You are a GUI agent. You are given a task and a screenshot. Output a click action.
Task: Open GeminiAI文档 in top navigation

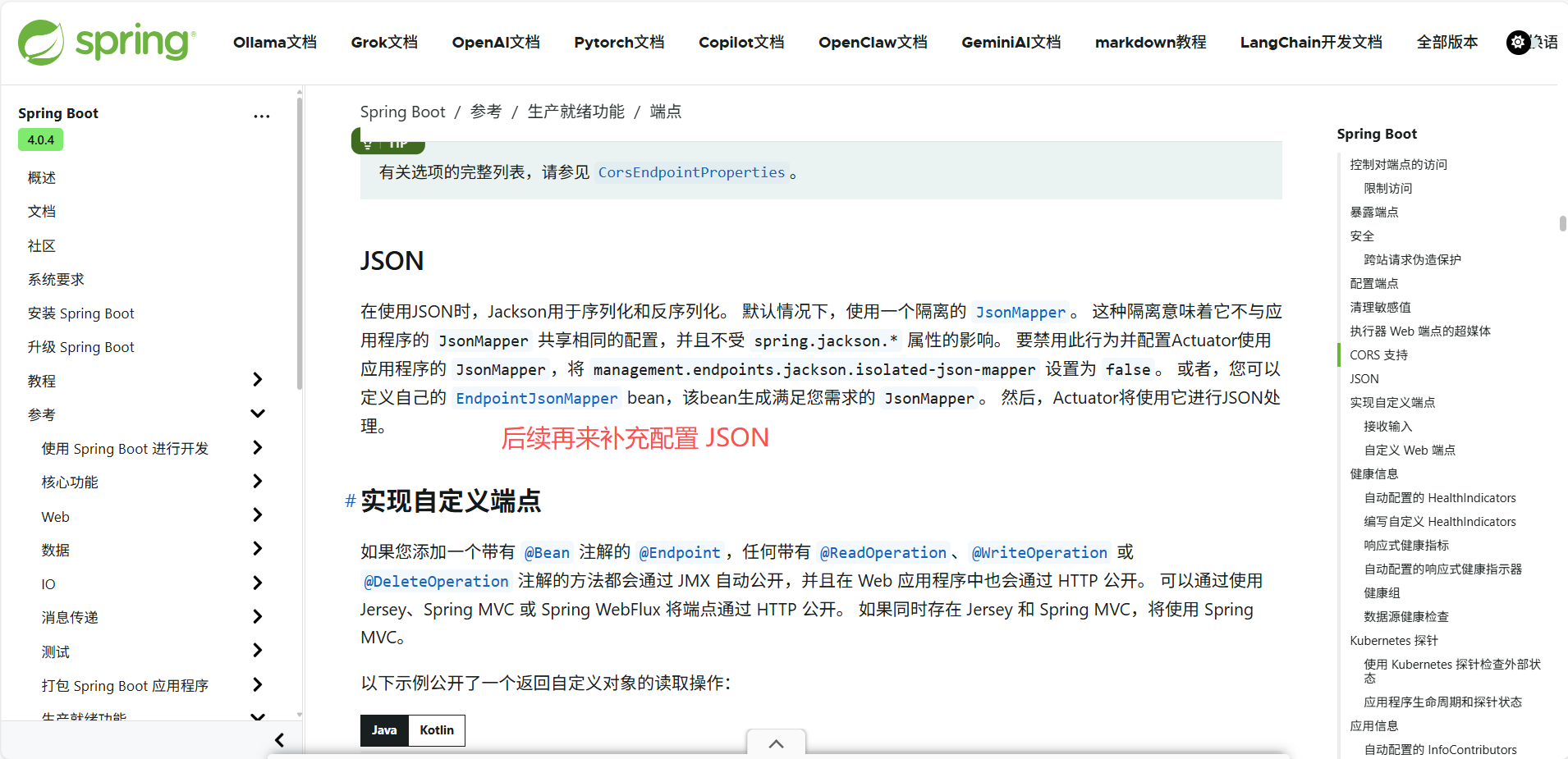(x=1011, y=43)
